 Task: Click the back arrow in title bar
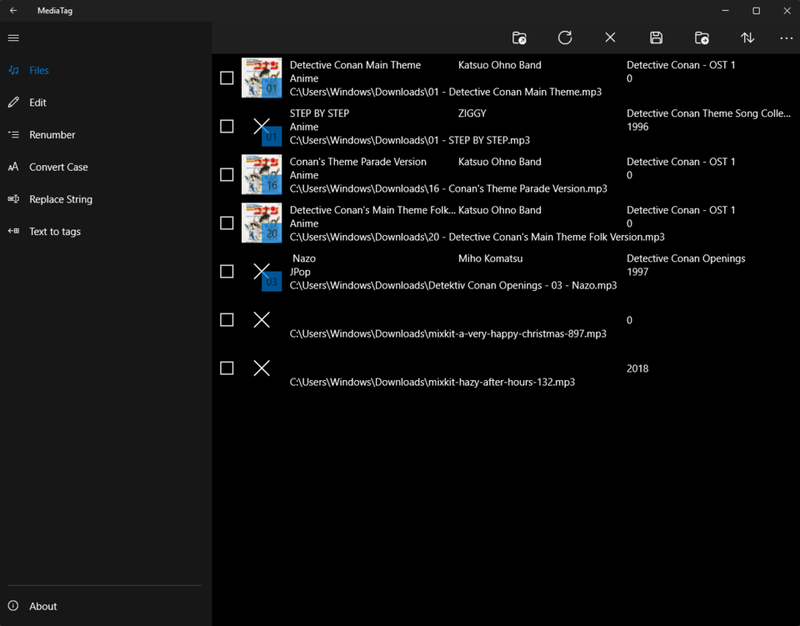[13, 10]
